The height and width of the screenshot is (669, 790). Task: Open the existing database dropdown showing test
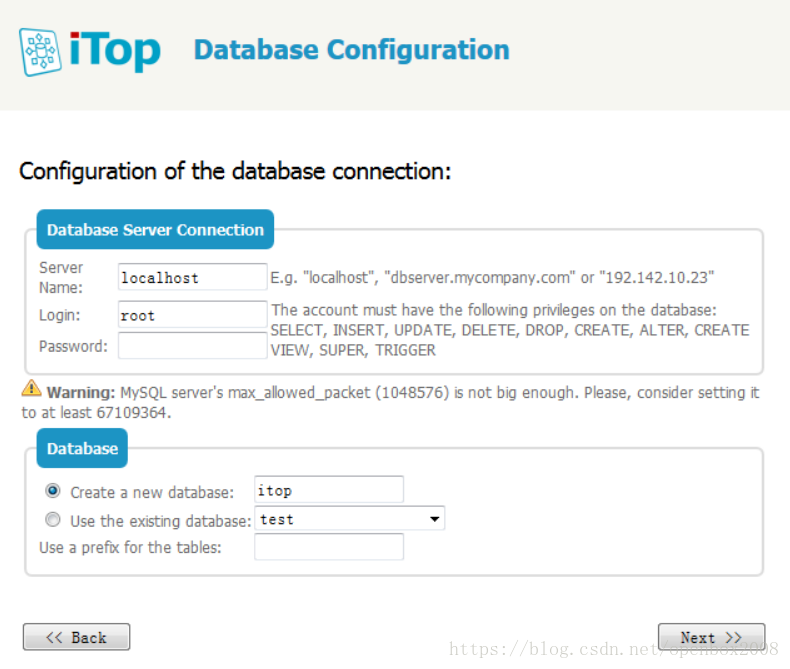pyautogui.click(x=350, y=518)
